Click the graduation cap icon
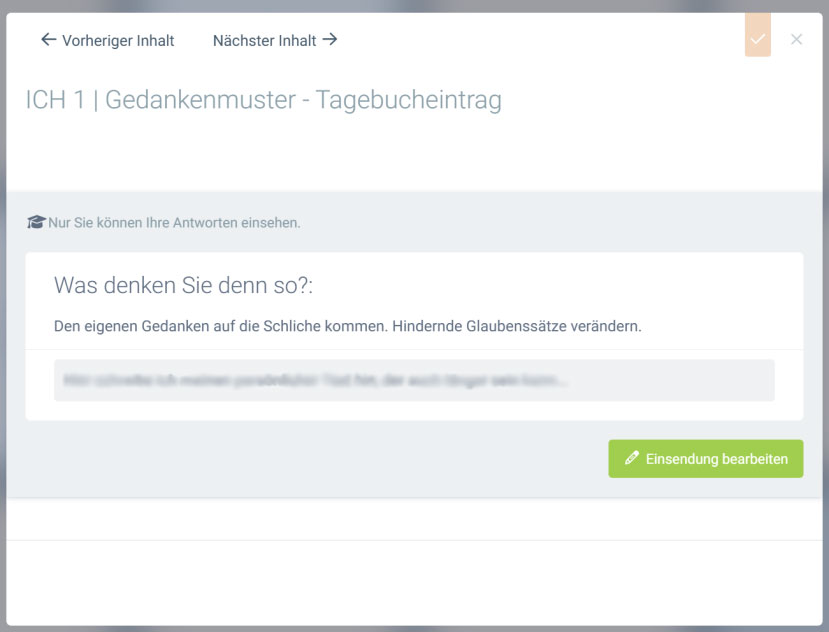This screenshot has height=632, width=829. pos(36,222)
